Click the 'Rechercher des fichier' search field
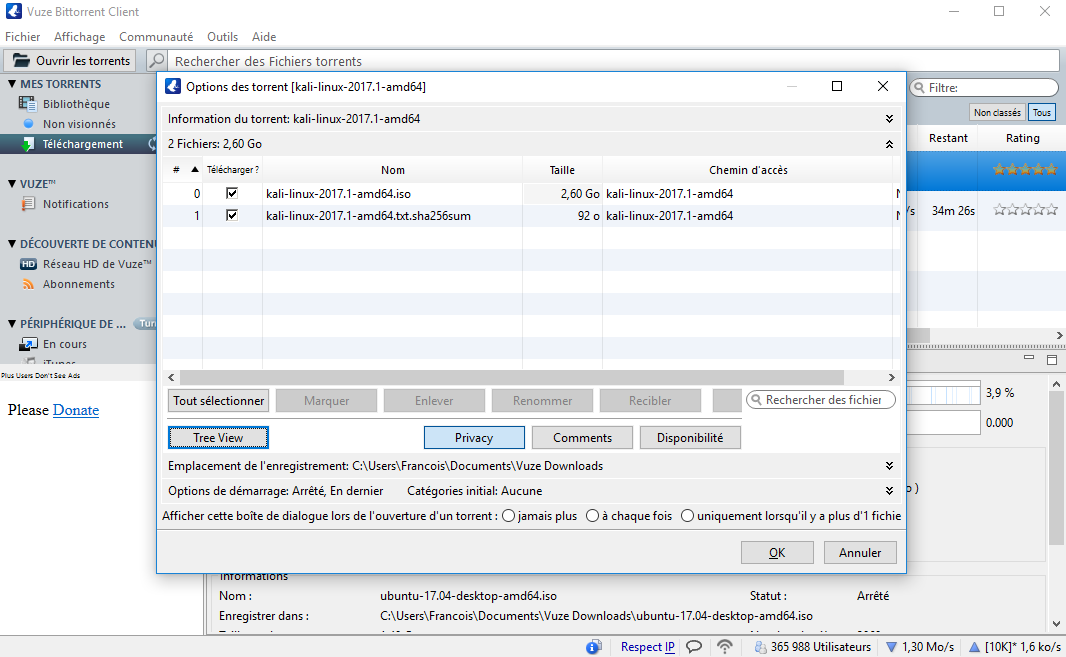 (822, 400)
